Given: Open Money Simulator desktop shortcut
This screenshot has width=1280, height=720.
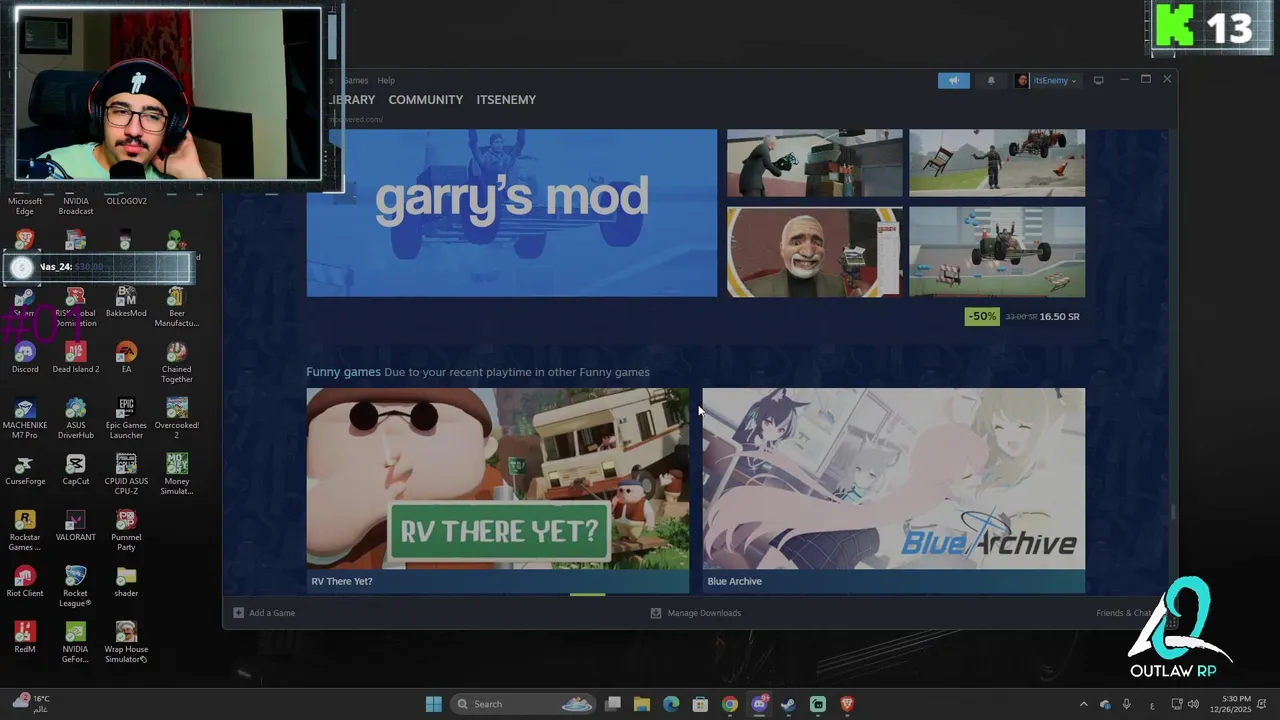Looking at the screenshot, I should click(x=176, y=474).
